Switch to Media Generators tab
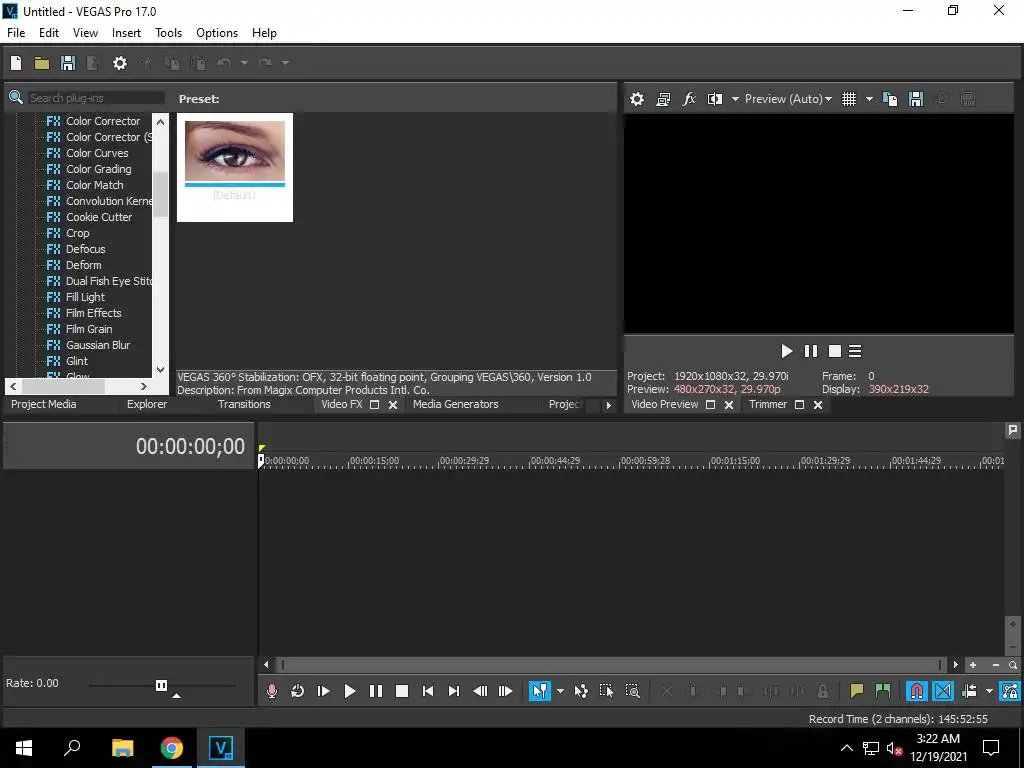Screen dimensions: 1024x768 [456, 404]
